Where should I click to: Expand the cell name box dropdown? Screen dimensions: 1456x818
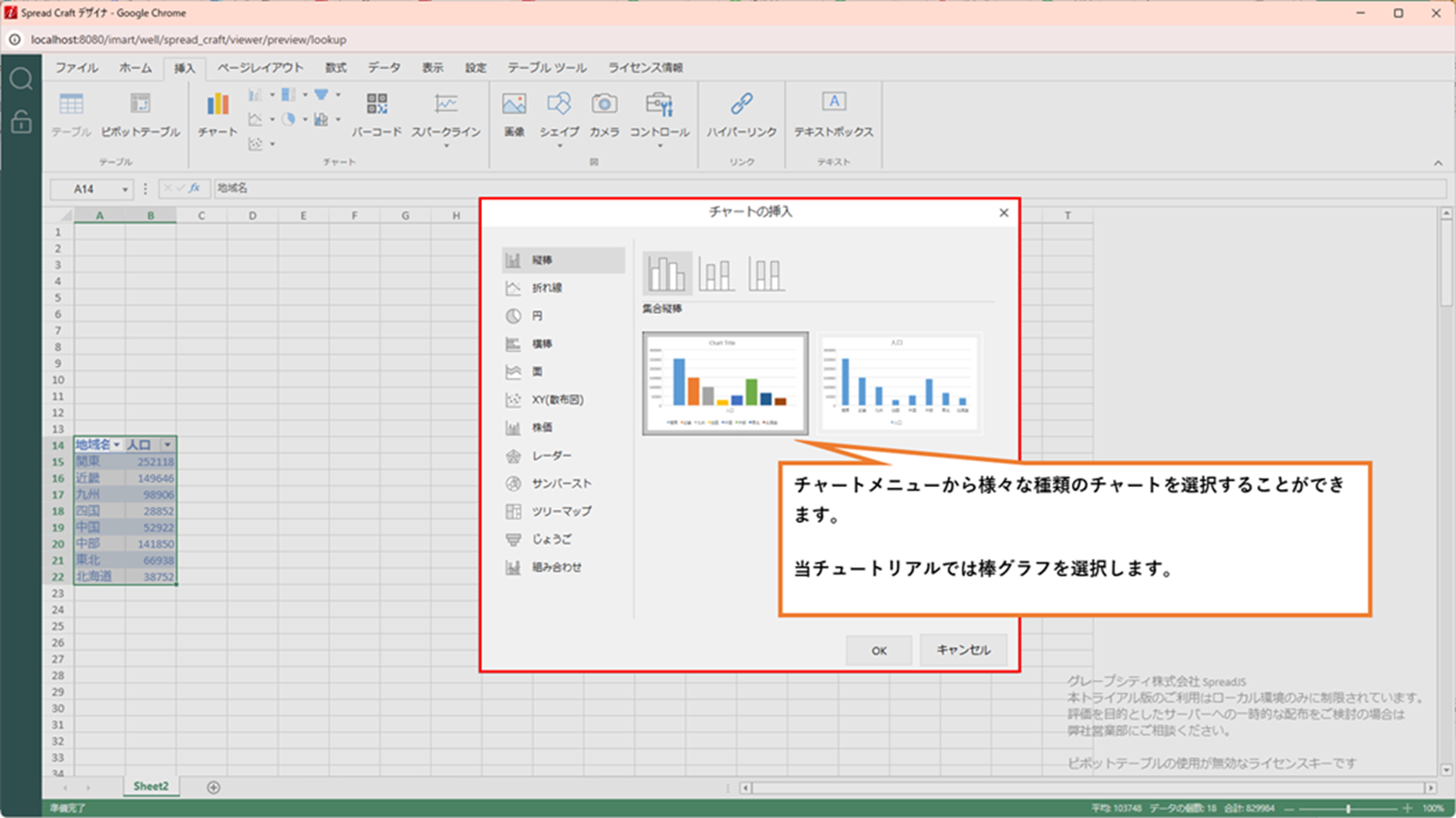[125, 189]
